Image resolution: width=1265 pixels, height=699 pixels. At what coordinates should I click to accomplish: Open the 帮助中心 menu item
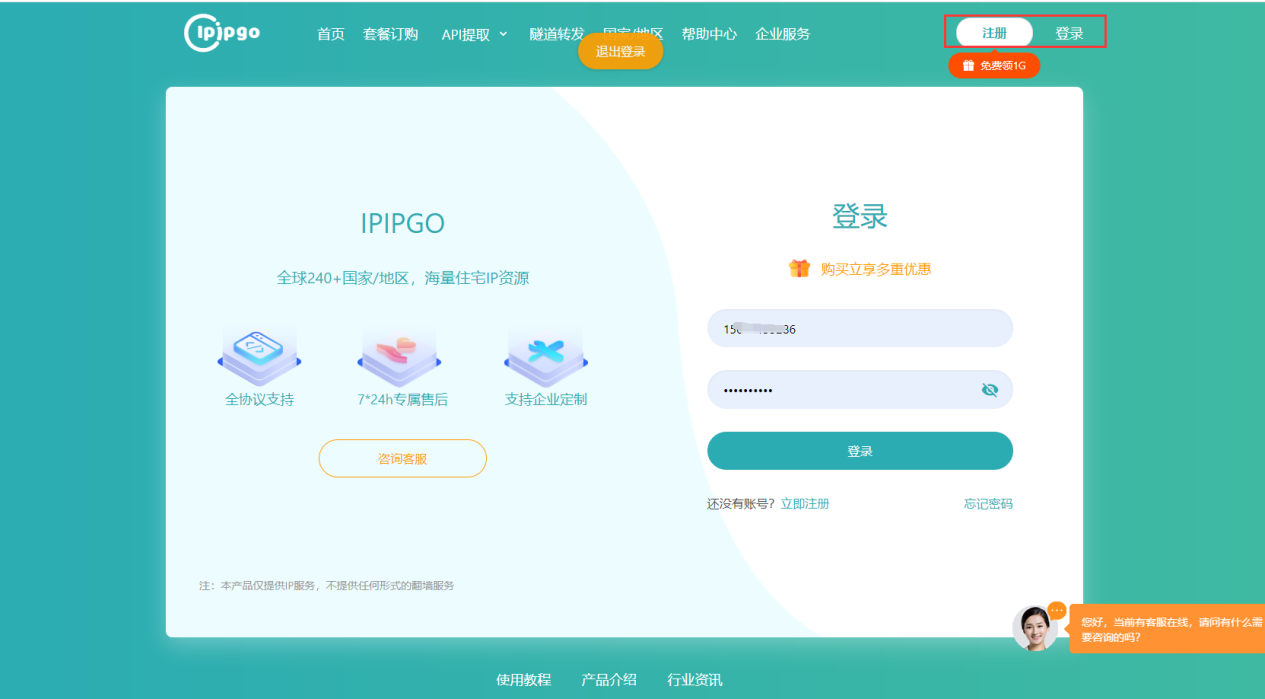(709, 34)
